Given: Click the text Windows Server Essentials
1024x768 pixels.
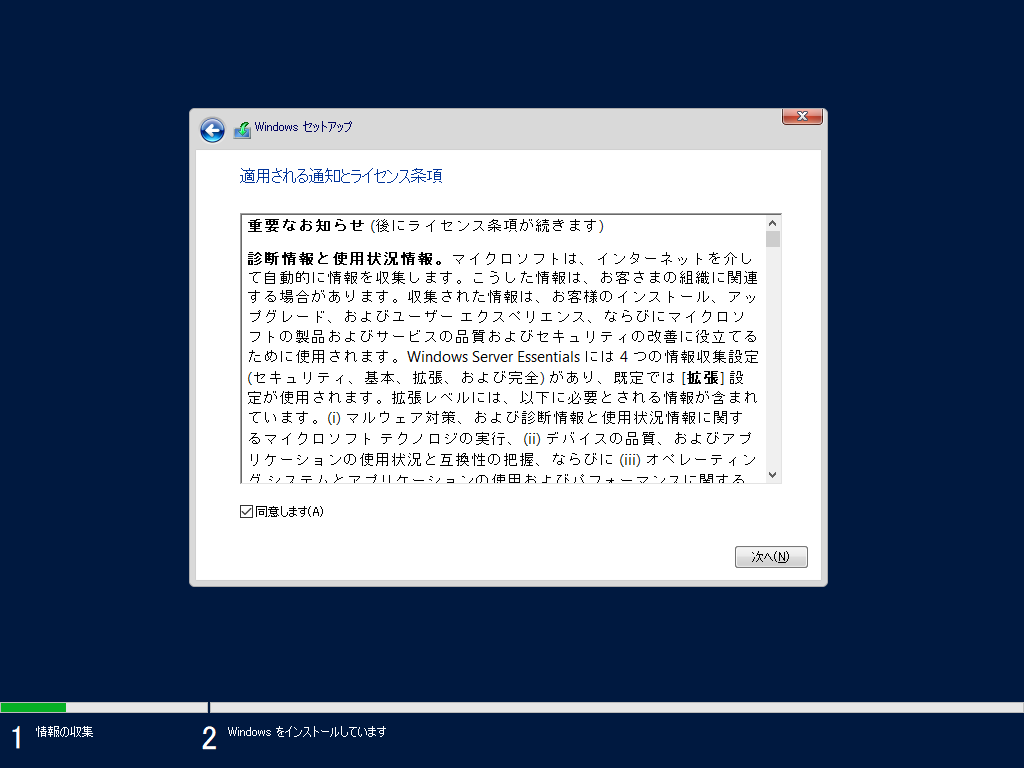Looking at the screenshot, I should tap(494, 357).
